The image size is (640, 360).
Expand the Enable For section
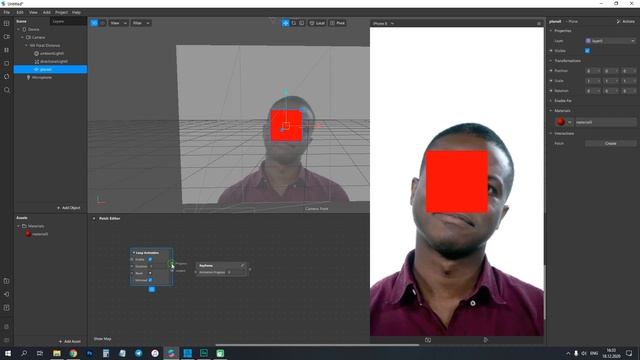[551, 100]
